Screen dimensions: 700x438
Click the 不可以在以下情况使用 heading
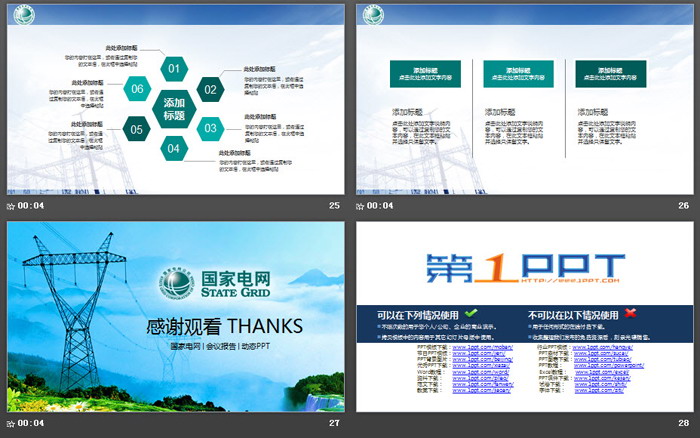[x=573, y=315]
